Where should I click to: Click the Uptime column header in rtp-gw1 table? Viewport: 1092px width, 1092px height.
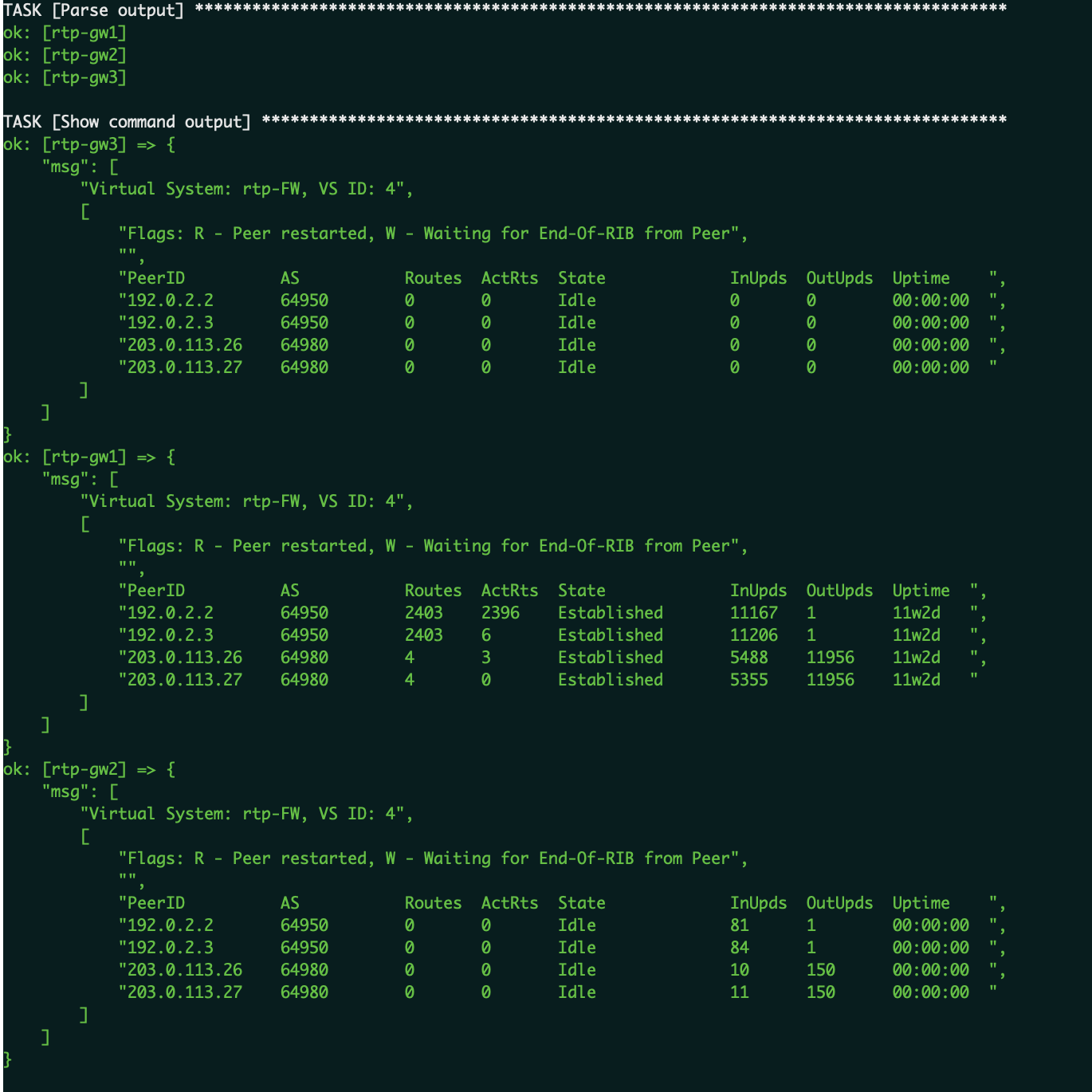click(921, 591)
